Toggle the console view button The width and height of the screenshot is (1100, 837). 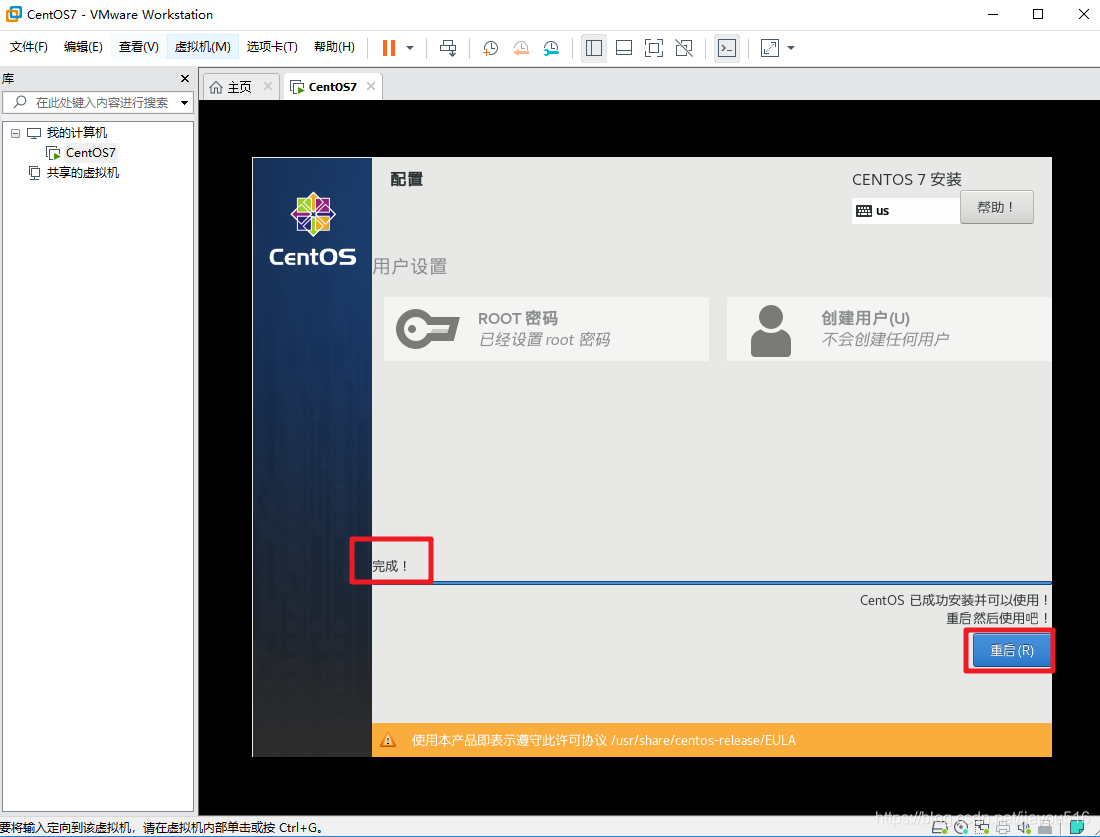click(x=727, y=48)
